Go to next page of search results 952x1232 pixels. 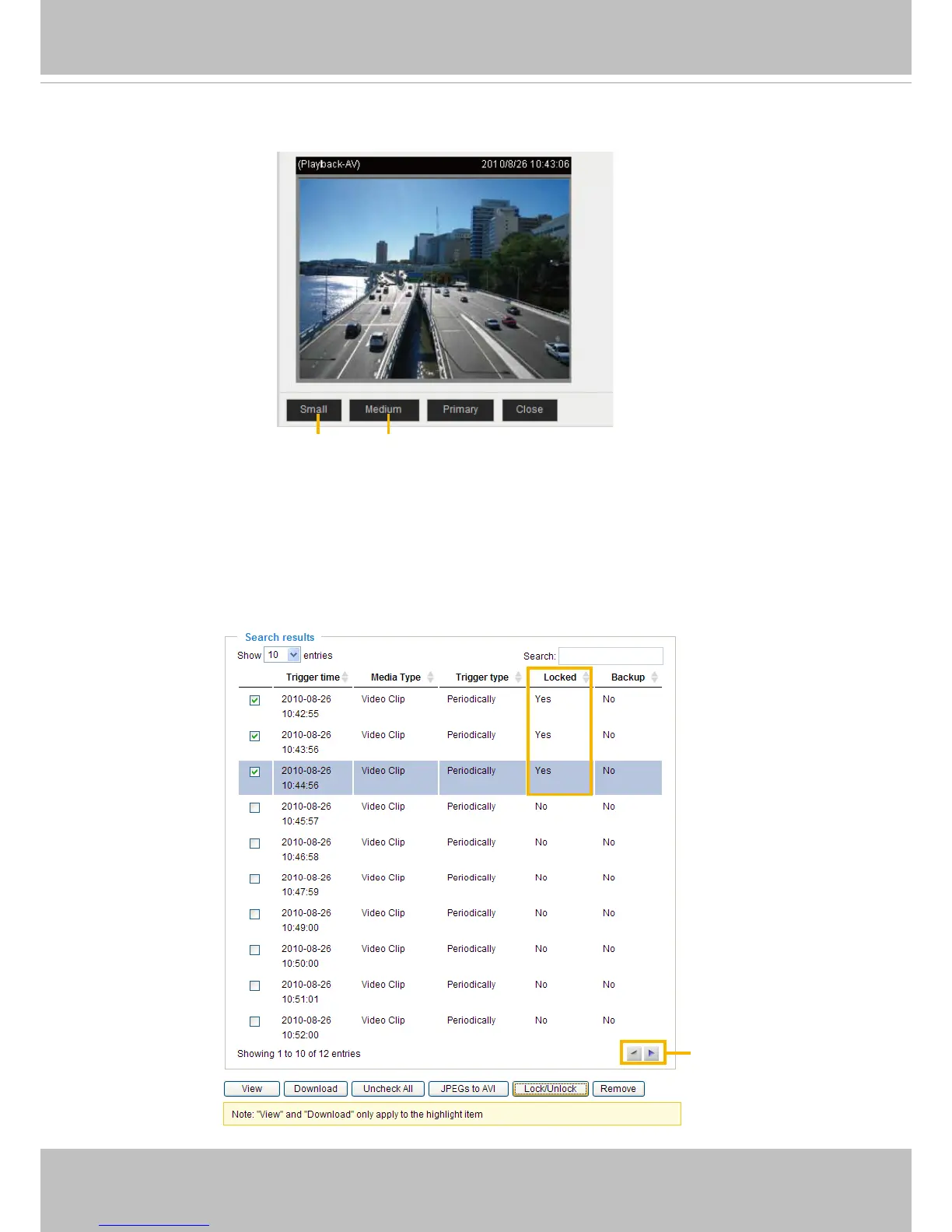click(652, 1053)
